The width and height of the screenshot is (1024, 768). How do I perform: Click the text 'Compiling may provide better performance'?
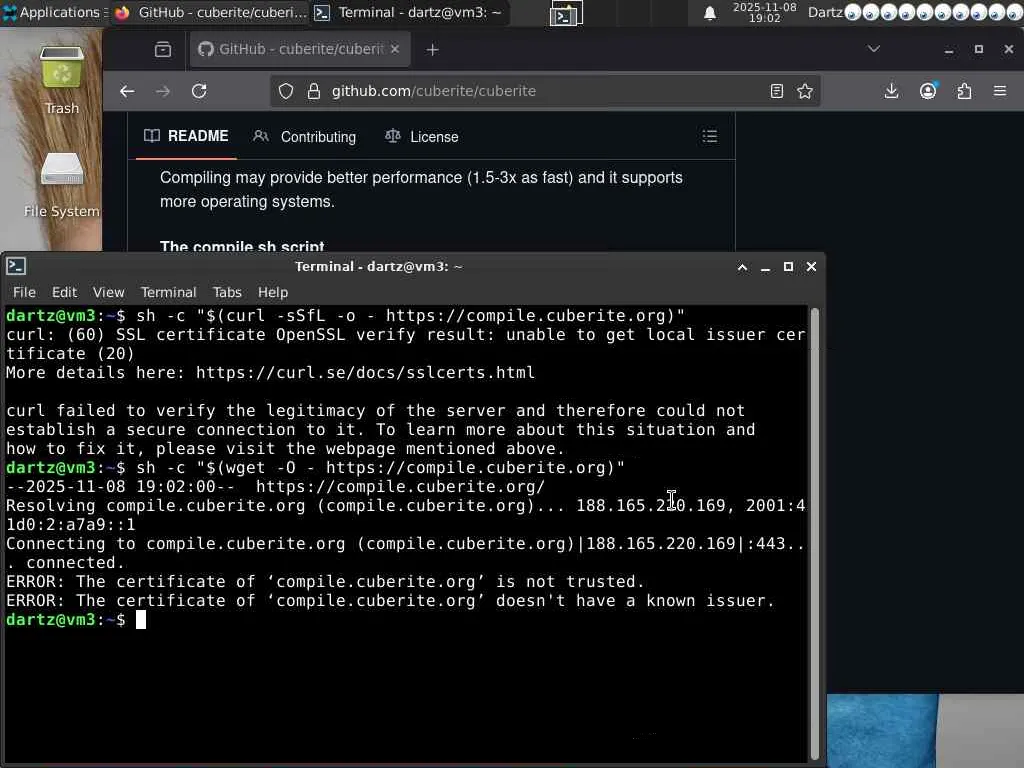click(x=312, y=178)
